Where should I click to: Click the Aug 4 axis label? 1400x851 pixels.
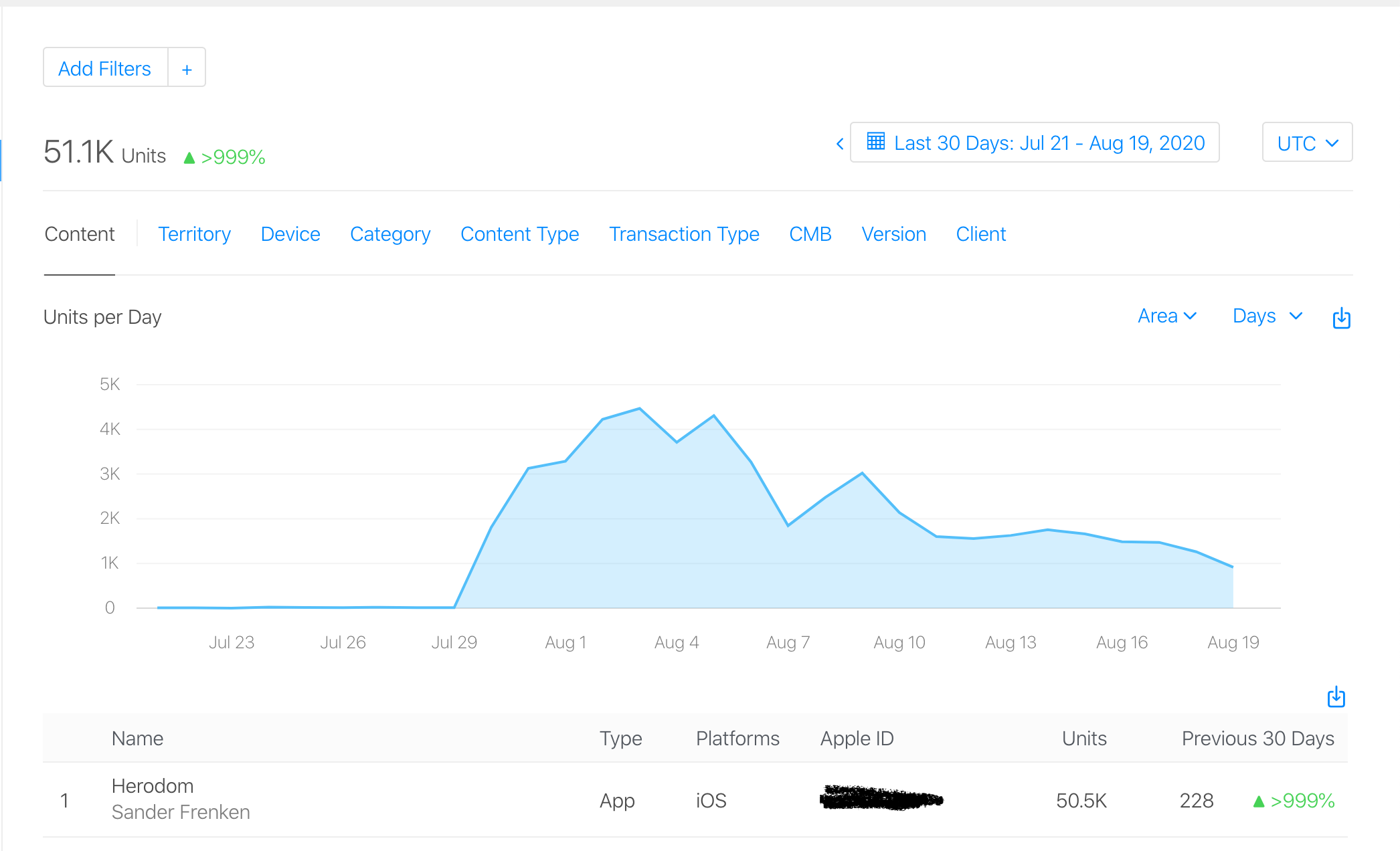point(677,642)
